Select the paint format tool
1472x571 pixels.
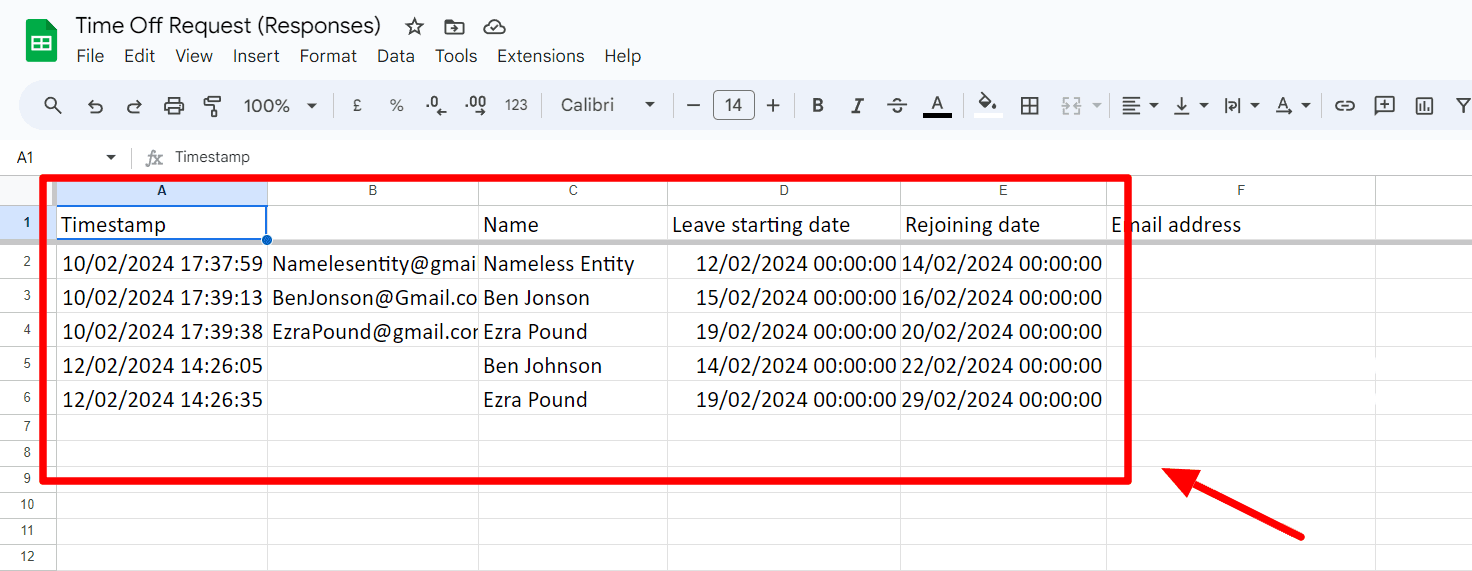[212, 105]
